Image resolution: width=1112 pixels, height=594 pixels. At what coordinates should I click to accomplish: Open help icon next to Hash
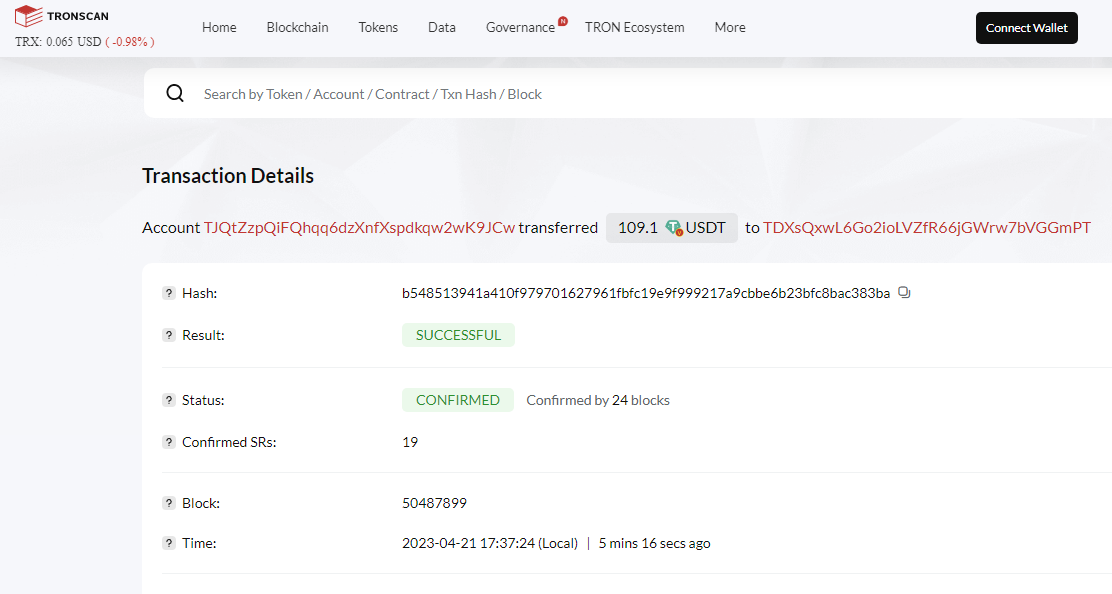point(169,293)
